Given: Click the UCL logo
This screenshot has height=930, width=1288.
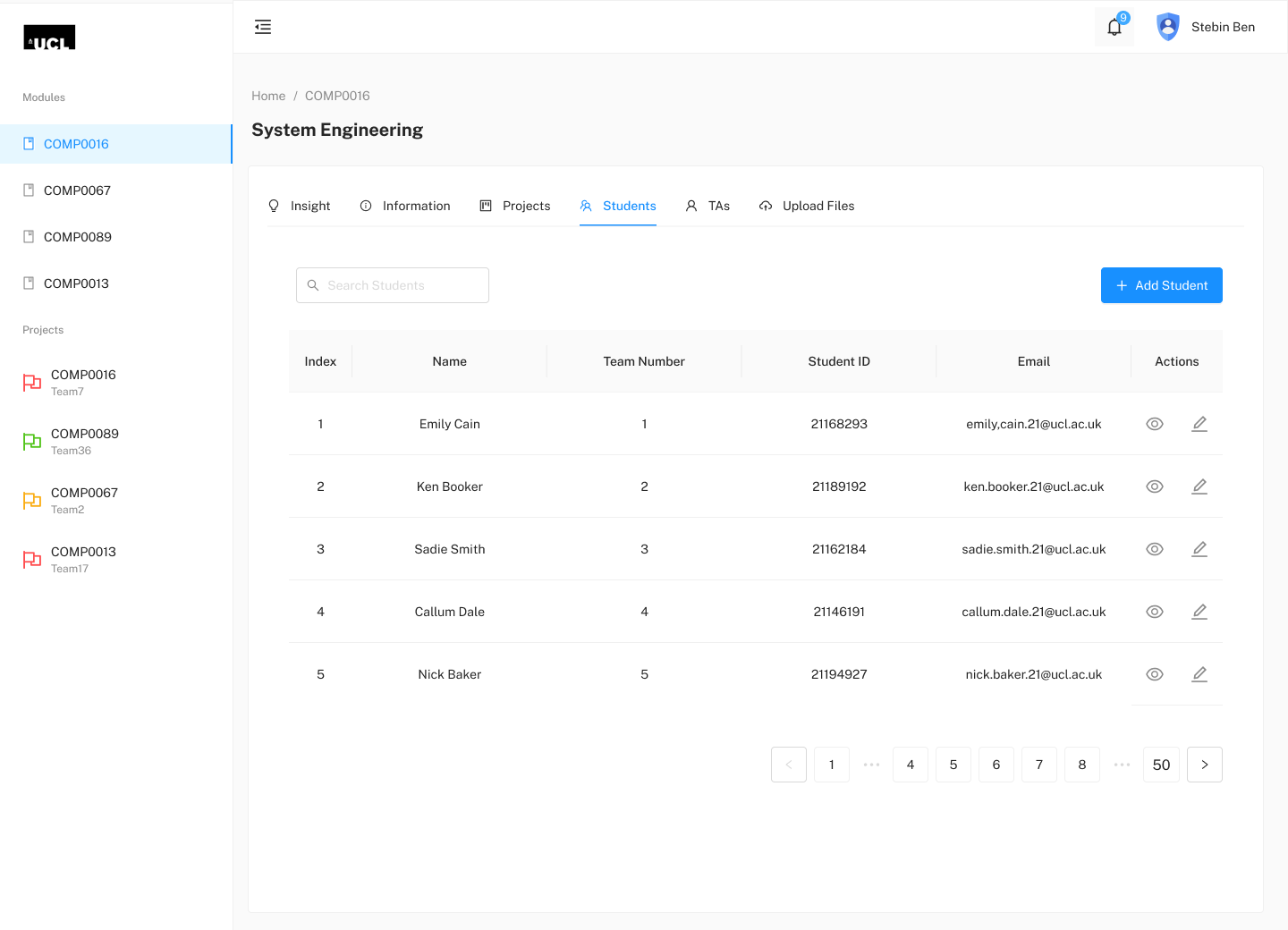Looking at the screenshot, I should coord(49,38).
